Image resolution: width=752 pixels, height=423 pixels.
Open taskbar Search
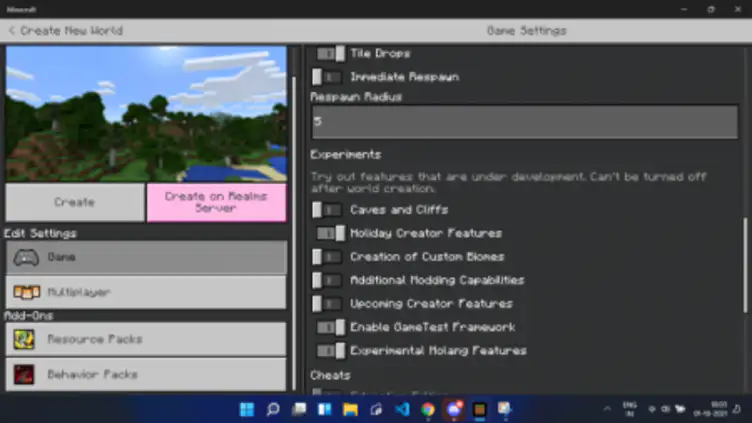pyautogui.click(x=273, y=409)
